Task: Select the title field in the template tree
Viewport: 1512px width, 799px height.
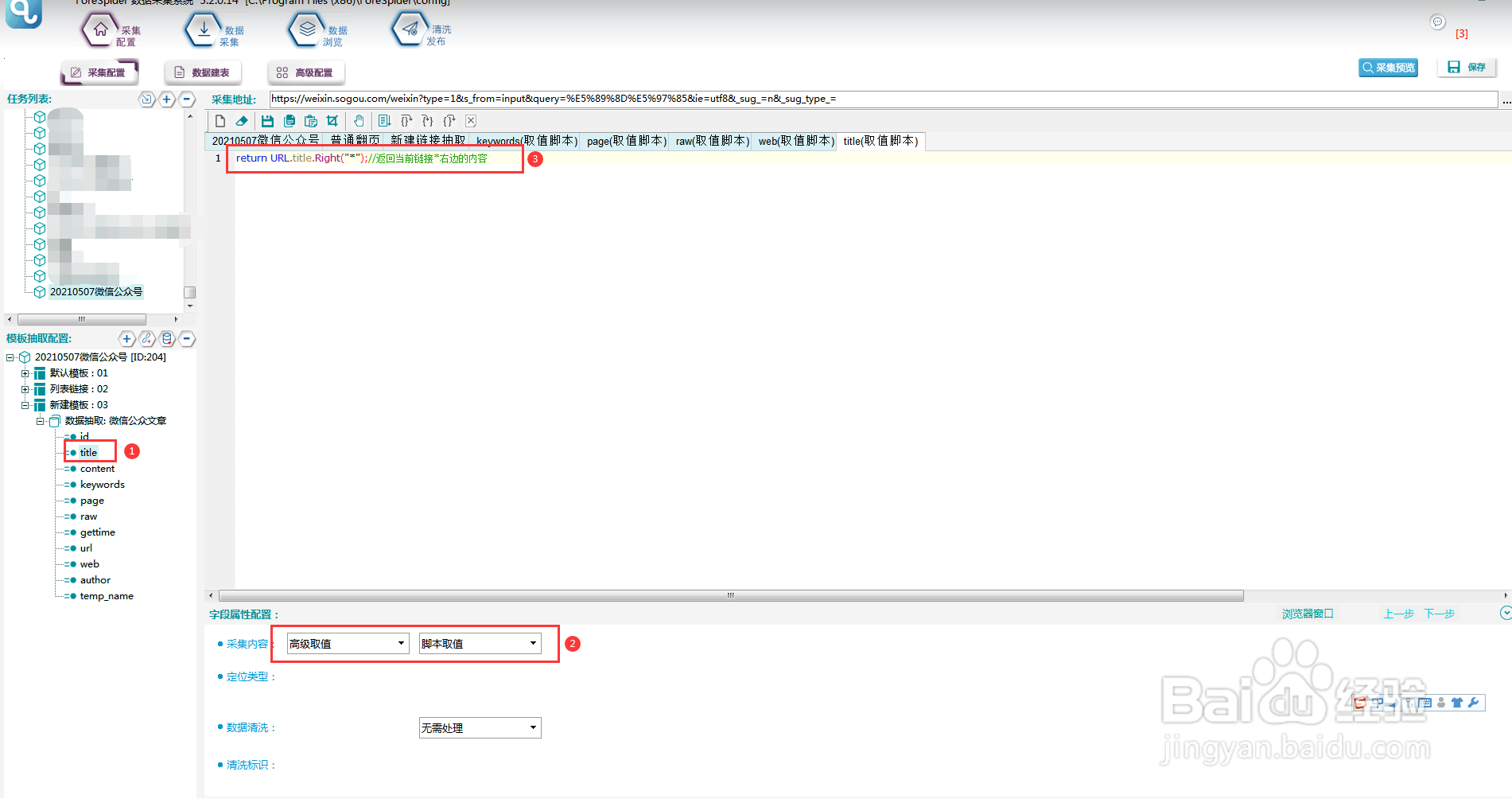Action: coord(88,453)
